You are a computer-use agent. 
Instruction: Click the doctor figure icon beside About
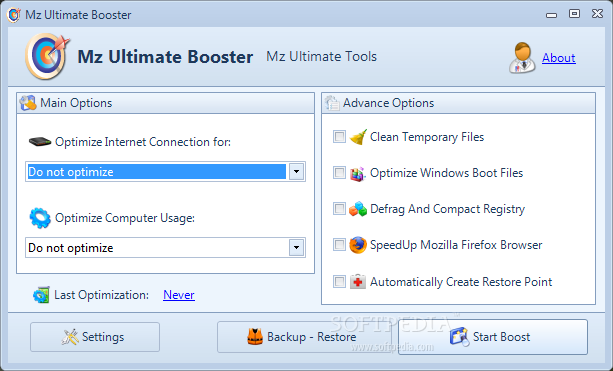522,57
